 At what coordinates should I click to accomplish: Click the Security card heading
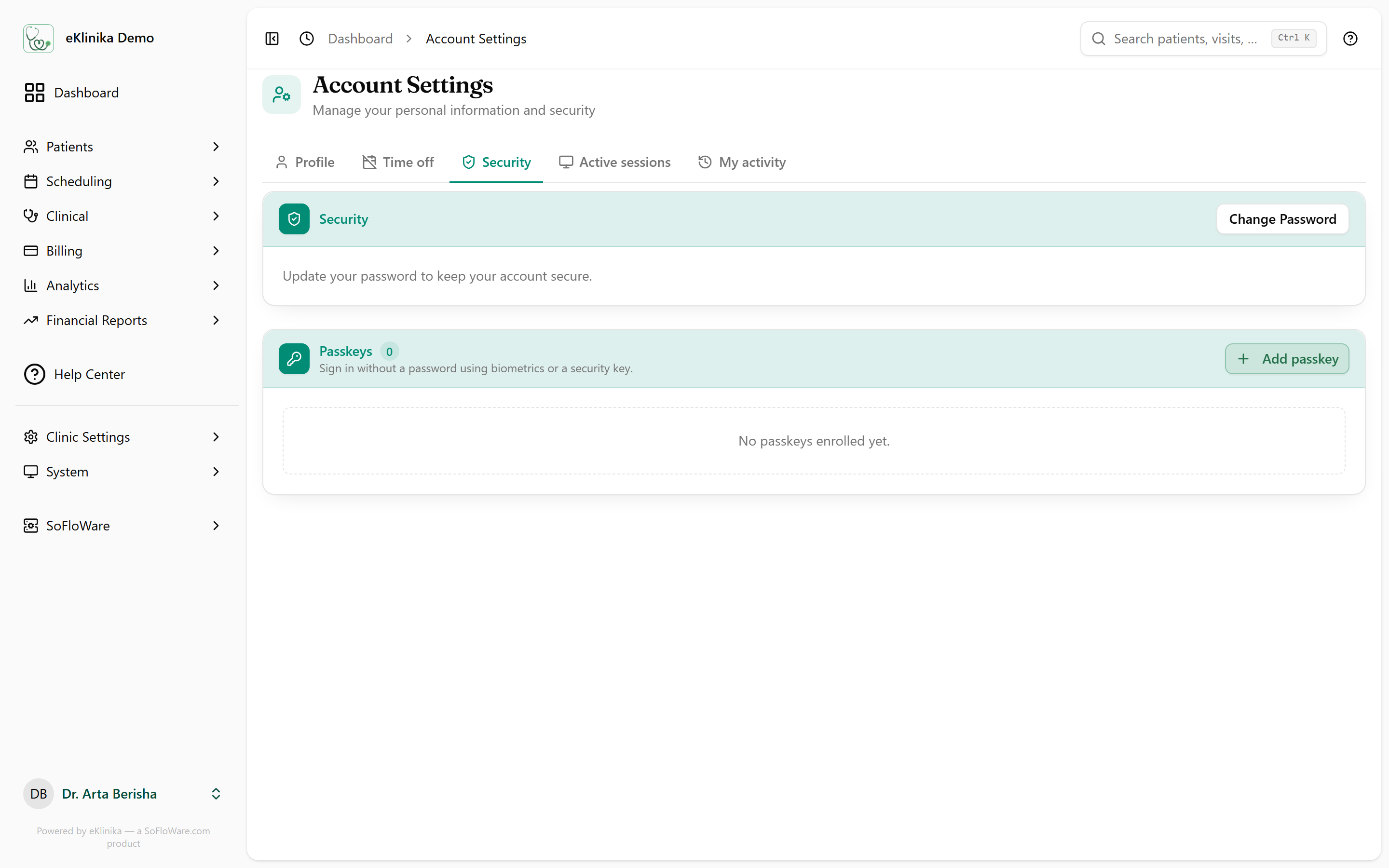pyautogui.click(x=343, y=219)
